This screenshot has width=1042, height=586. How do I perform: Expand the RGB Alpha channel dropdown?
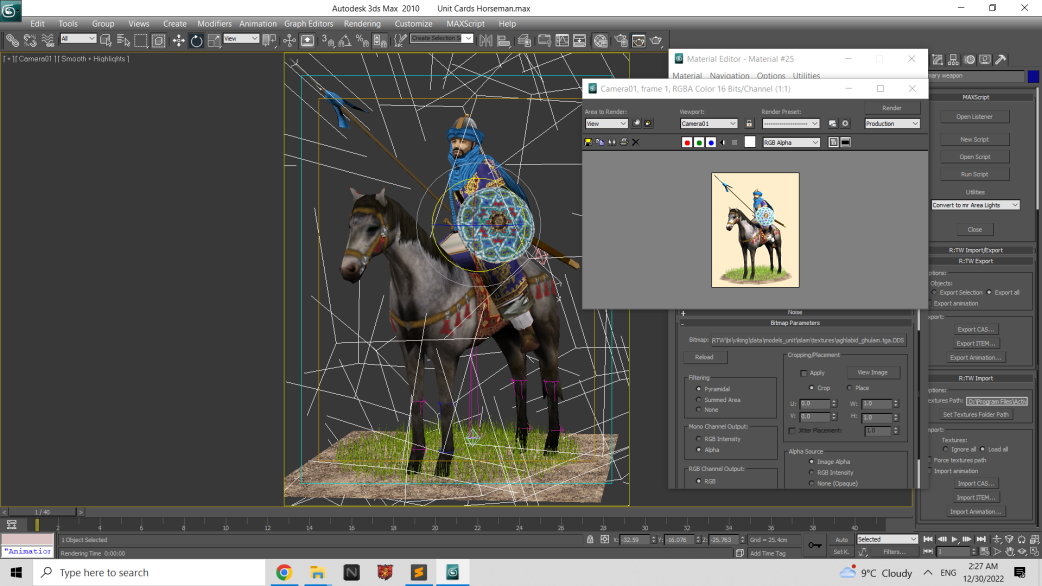click(x=791, y=142)
